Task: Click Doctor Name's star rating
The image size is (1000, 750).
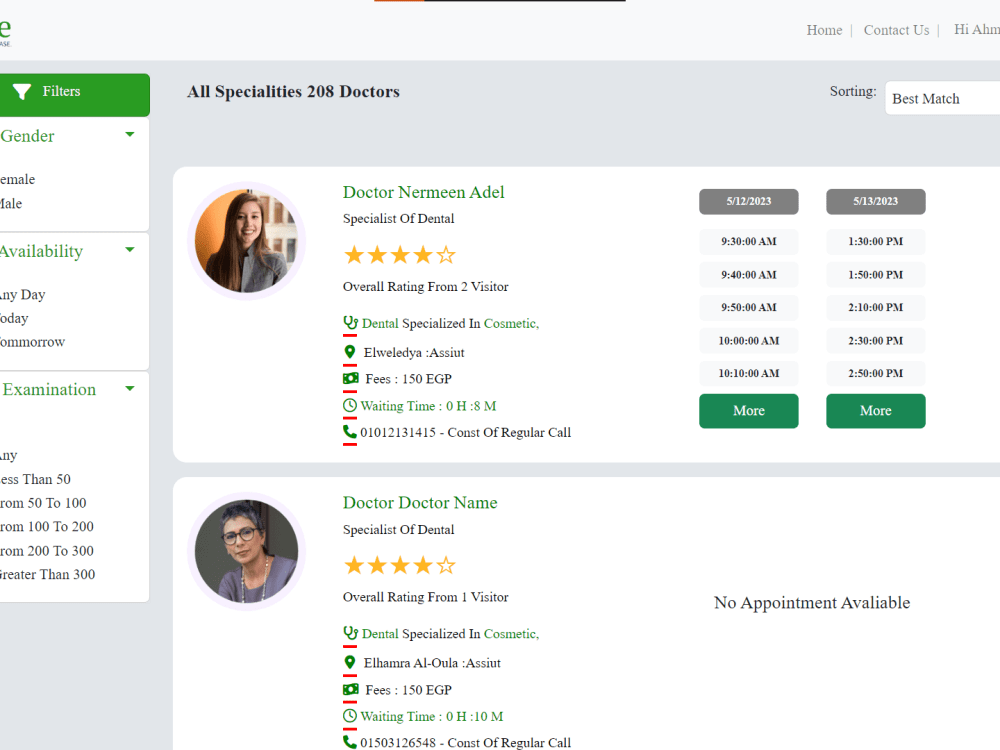Action: [399, 565]
